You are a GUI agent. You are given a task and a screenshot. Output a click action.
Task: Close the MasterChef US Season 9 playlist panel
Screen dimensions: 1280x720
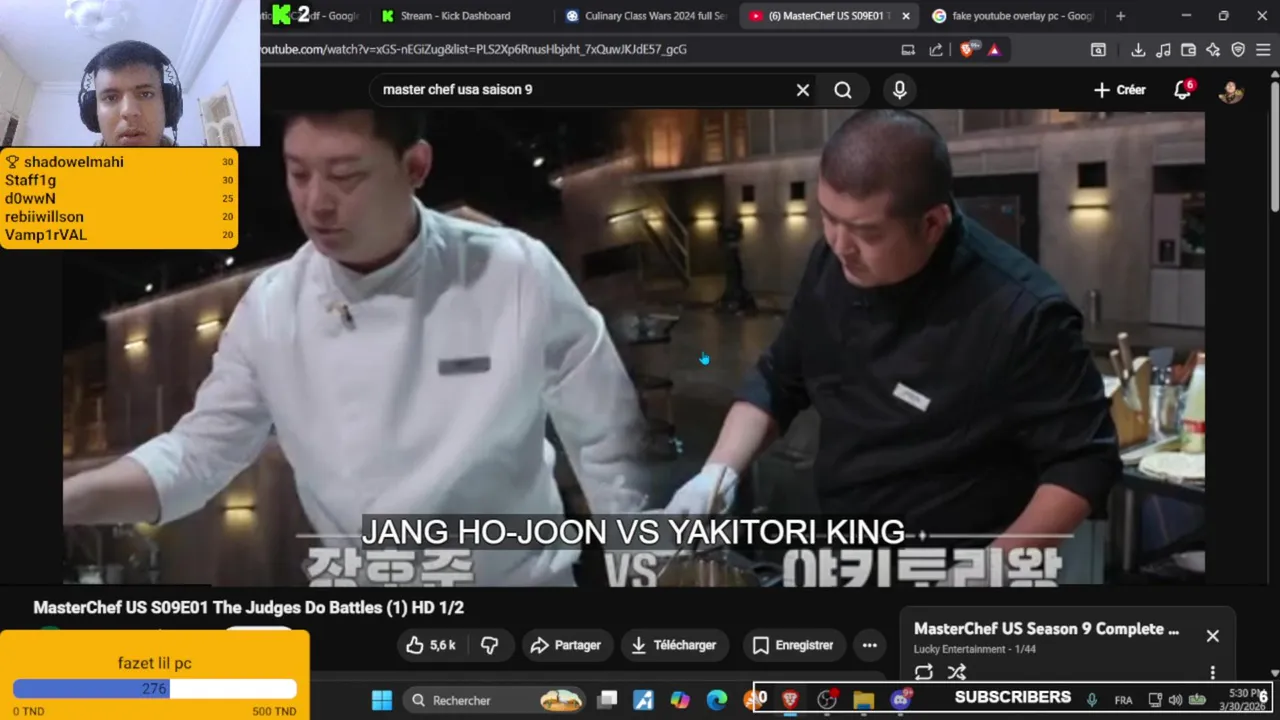point(1212,636)
